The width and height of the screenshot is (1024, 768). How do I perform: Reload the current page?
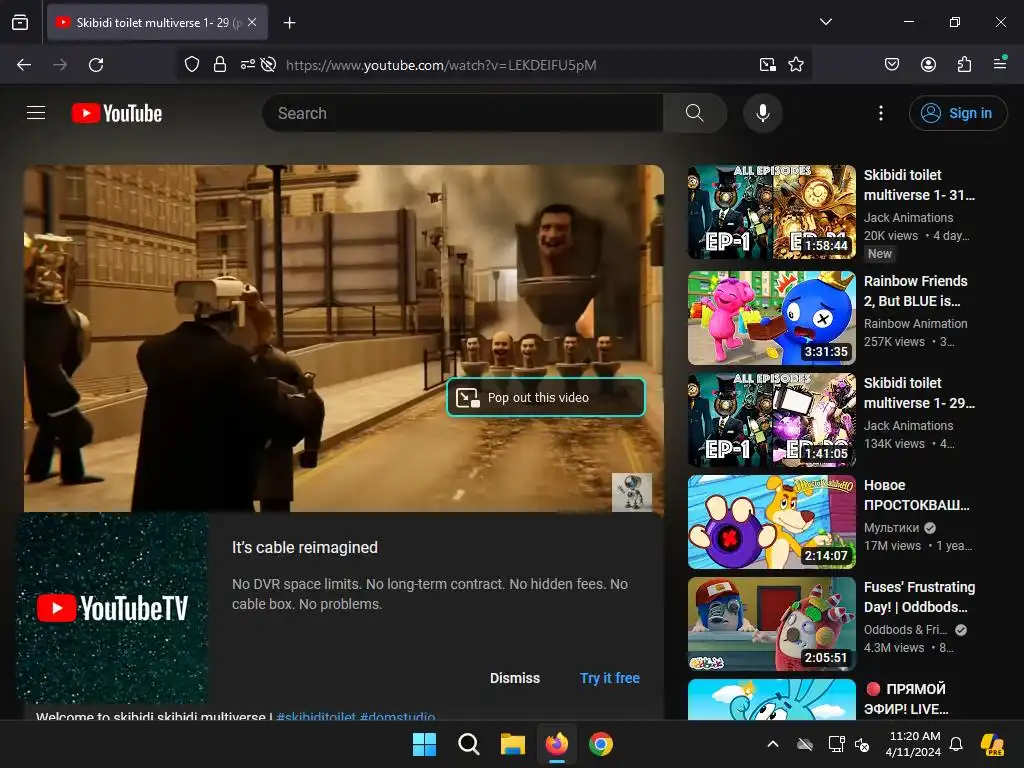96,65
